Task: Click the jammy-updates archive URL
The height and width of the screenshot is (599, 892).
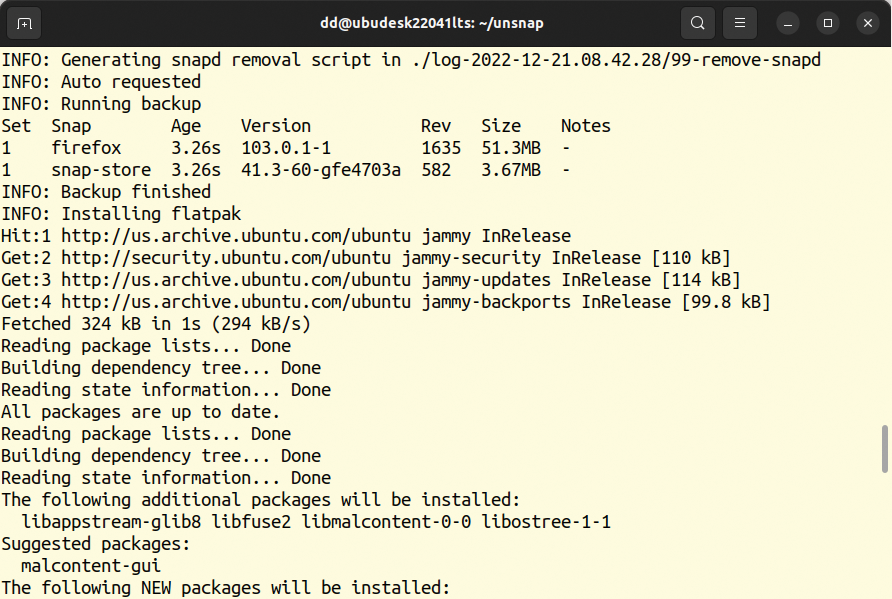Action: [236, 280]
